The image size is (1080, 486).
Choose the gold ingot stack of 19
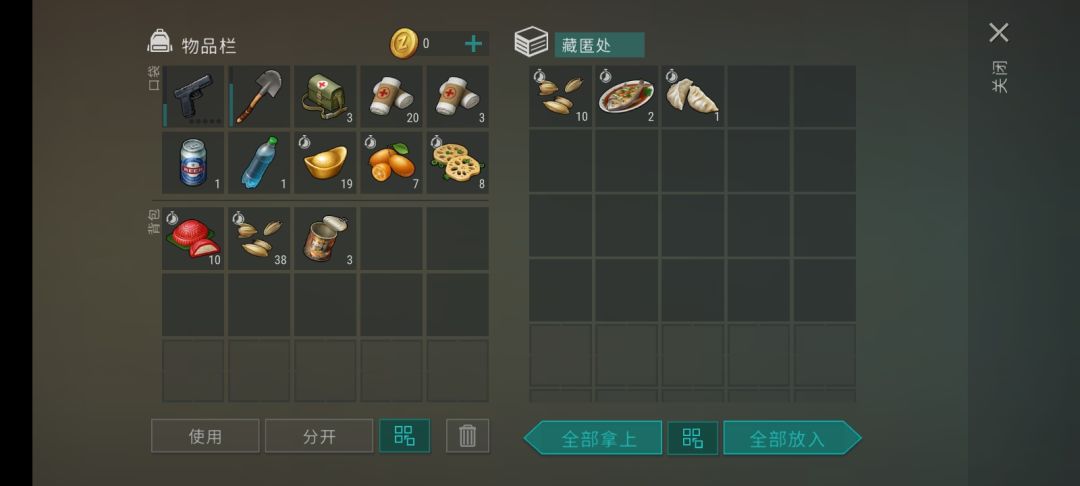326,163
